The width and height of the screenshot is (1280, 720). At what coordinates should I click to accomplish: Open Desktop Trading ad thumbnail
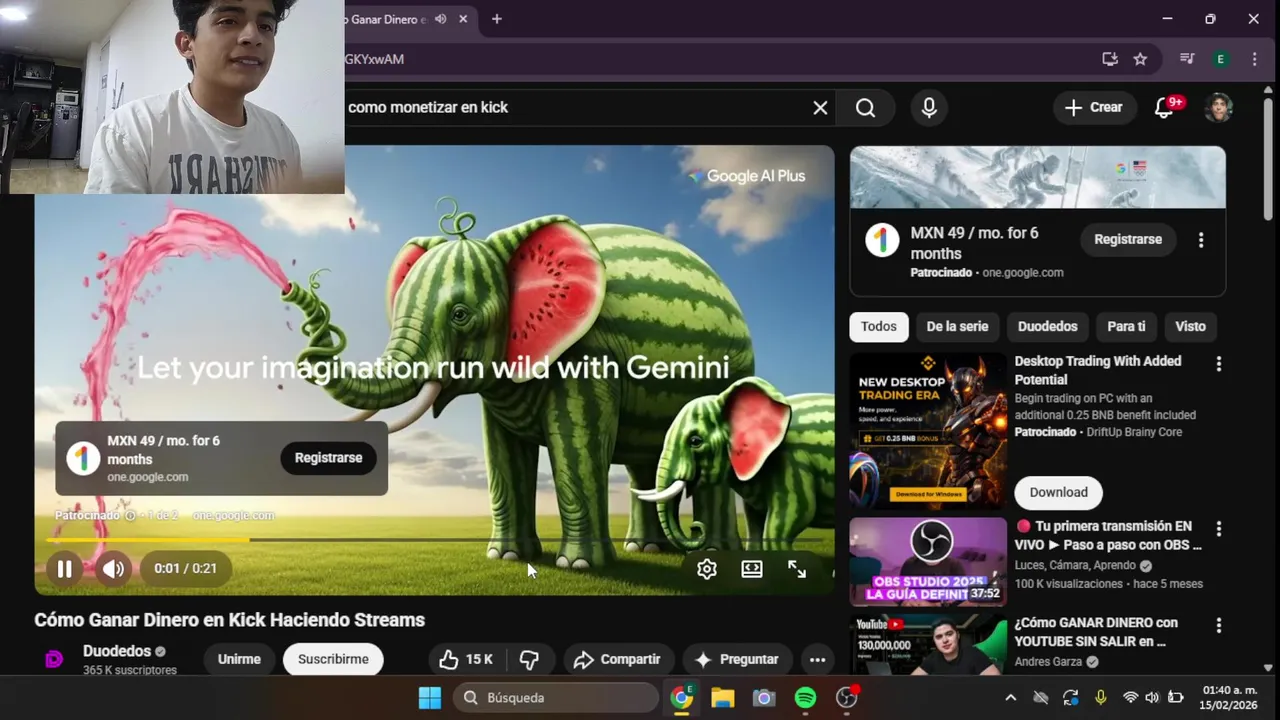pyautogui.click(x=928, y=432)
